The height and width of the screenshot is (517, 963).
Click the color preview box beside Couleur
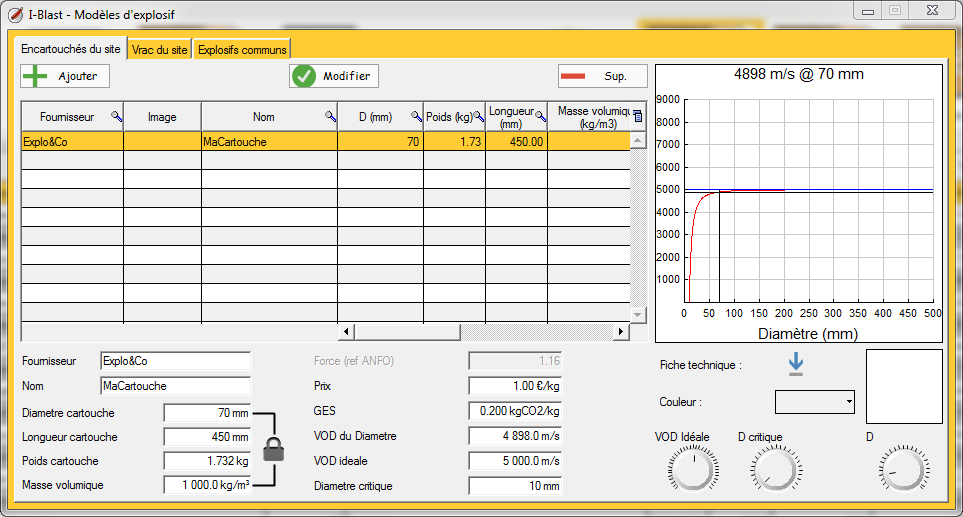(904, 386)
